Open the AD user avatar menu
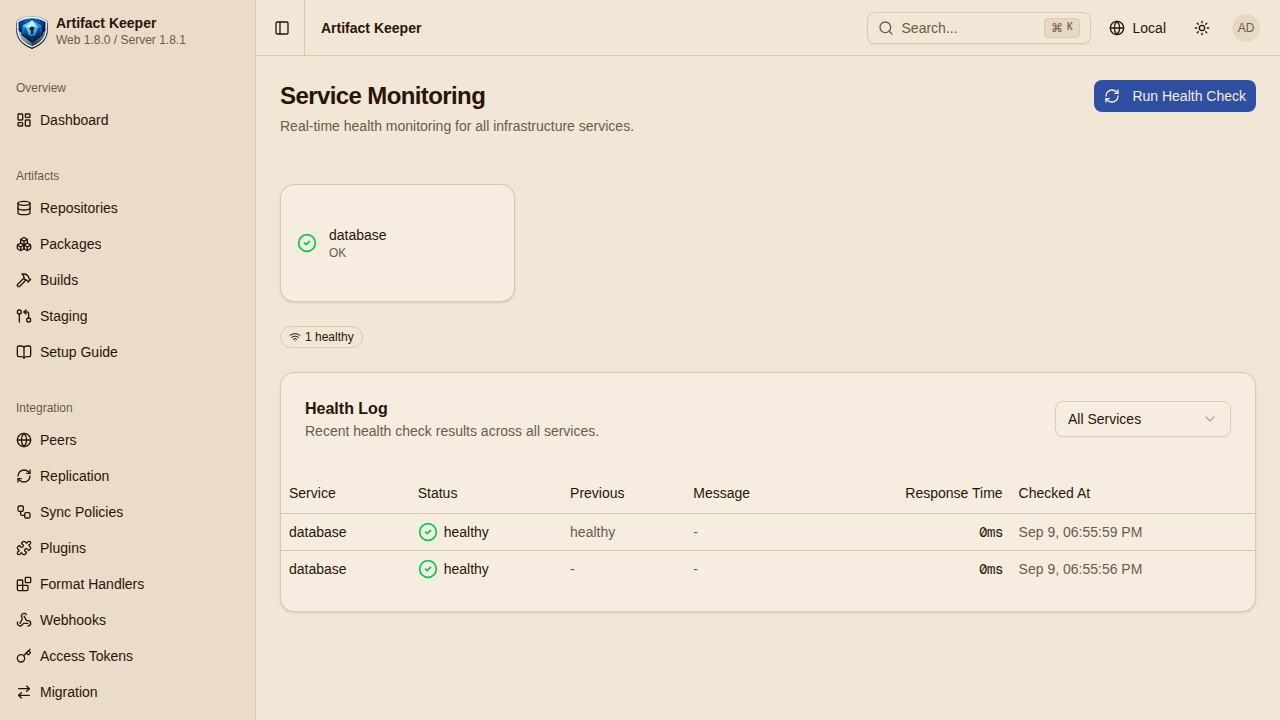 (1246, 28)
